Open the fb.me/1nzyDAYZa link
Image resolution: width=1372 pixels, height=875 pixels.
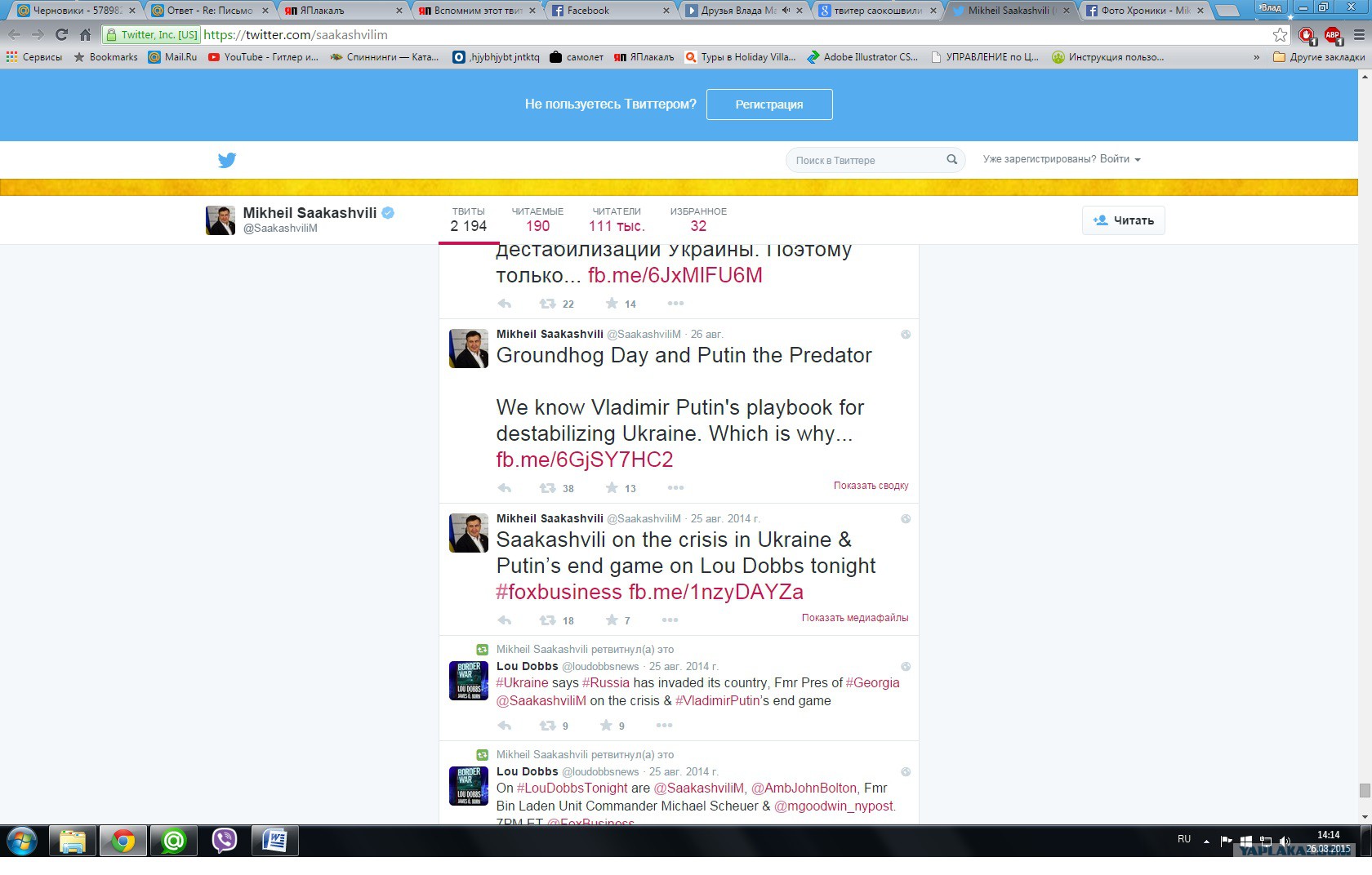[715, 592]
